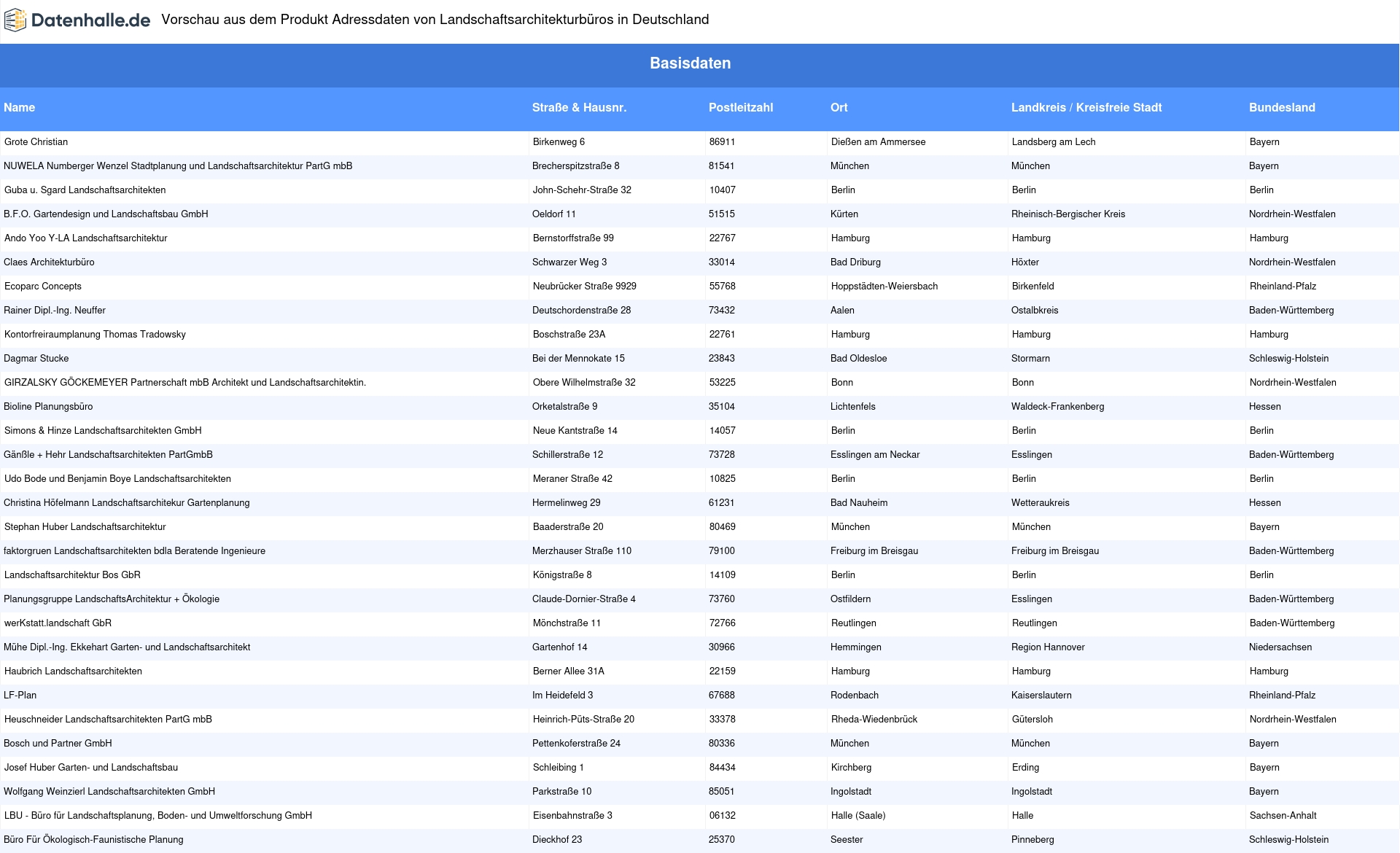Click Christina Höfelmann Landschaftsarchitekur Gartenplanung
The width and height of the screenshot is (1400, 853).
point(127,503)
